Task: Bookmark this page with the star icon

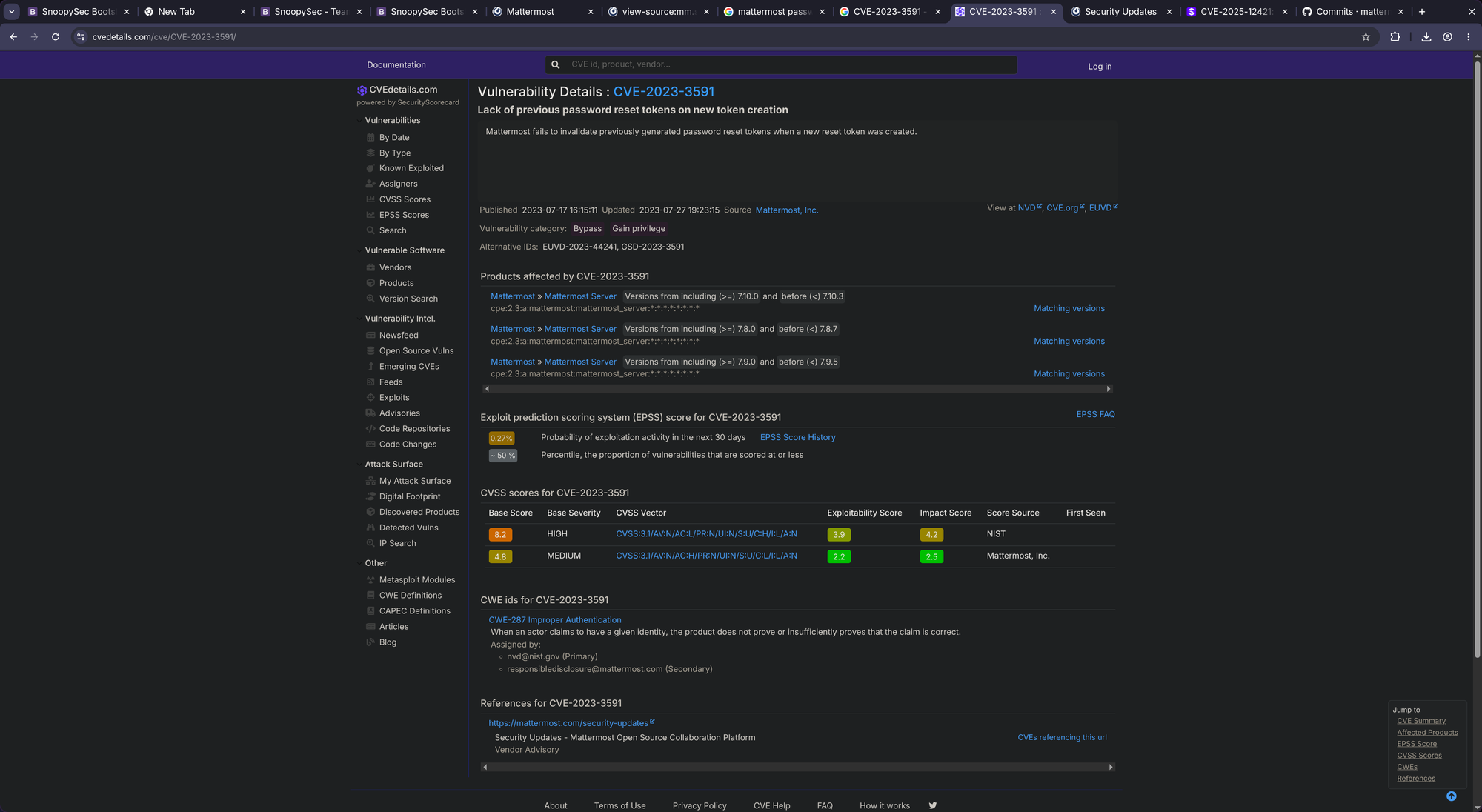Action: click(x=1366, y=36)
